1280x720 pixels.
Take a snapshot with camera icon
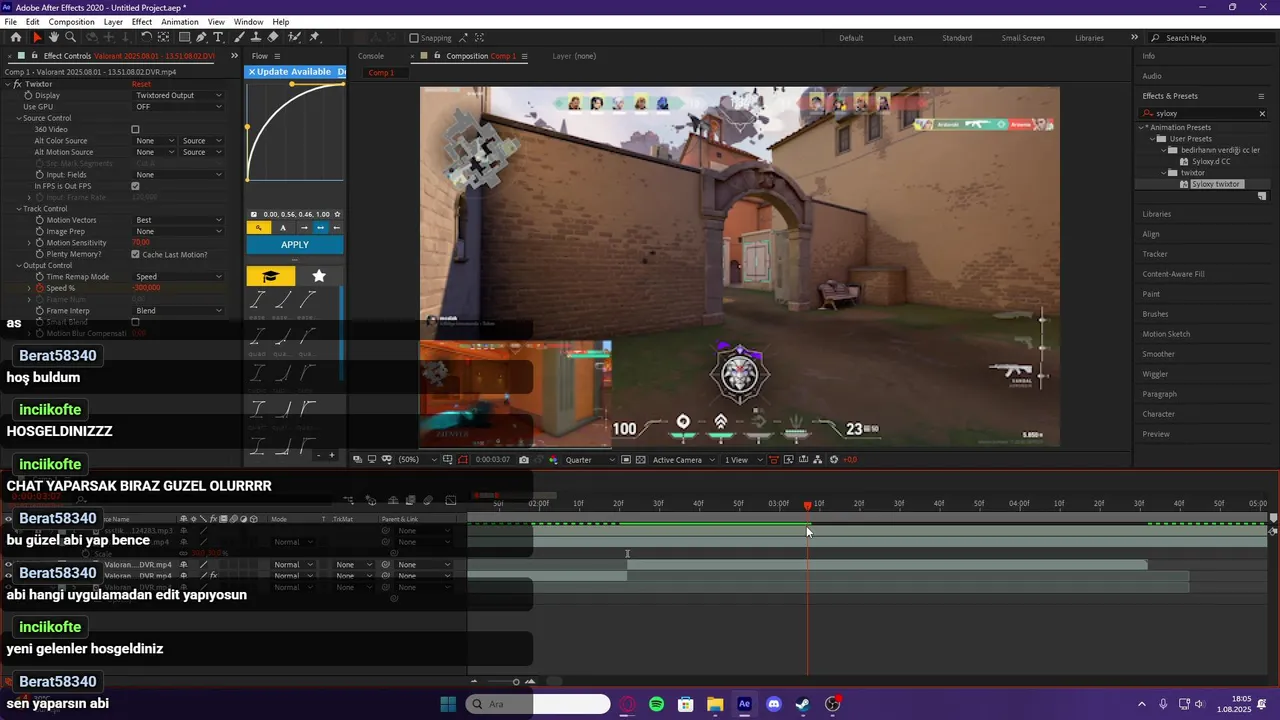(x=524, y=459)
